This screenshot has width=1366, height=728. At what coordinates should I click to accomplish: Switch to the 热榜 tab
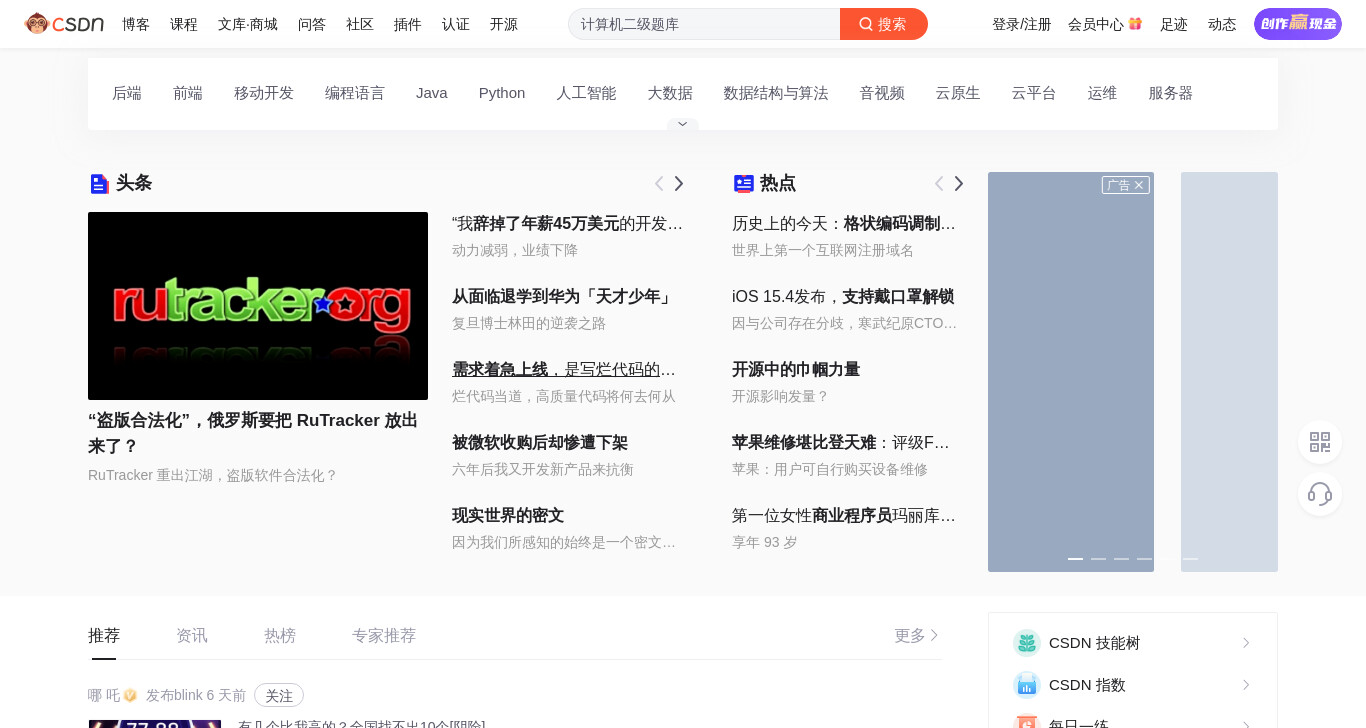tap(280, 636)
